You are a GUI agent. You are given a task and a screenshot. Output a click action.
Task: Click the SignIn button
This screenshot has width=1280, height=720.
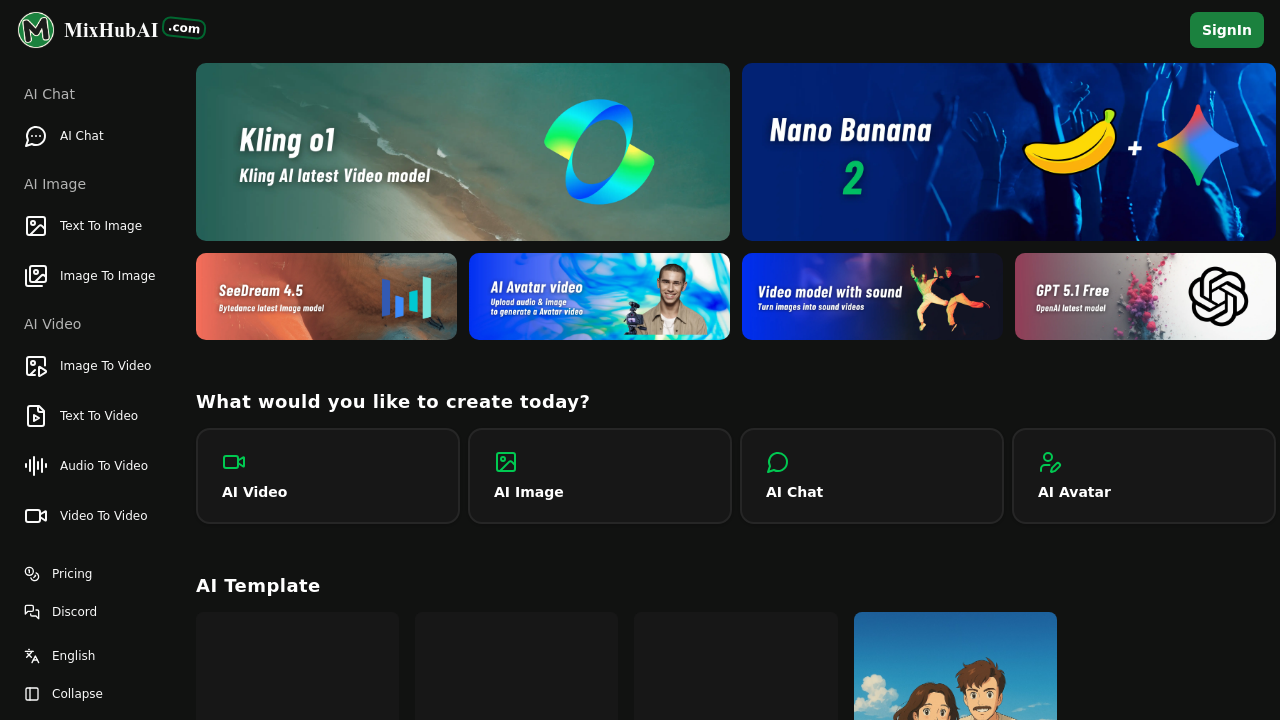tap(1226, 30)
